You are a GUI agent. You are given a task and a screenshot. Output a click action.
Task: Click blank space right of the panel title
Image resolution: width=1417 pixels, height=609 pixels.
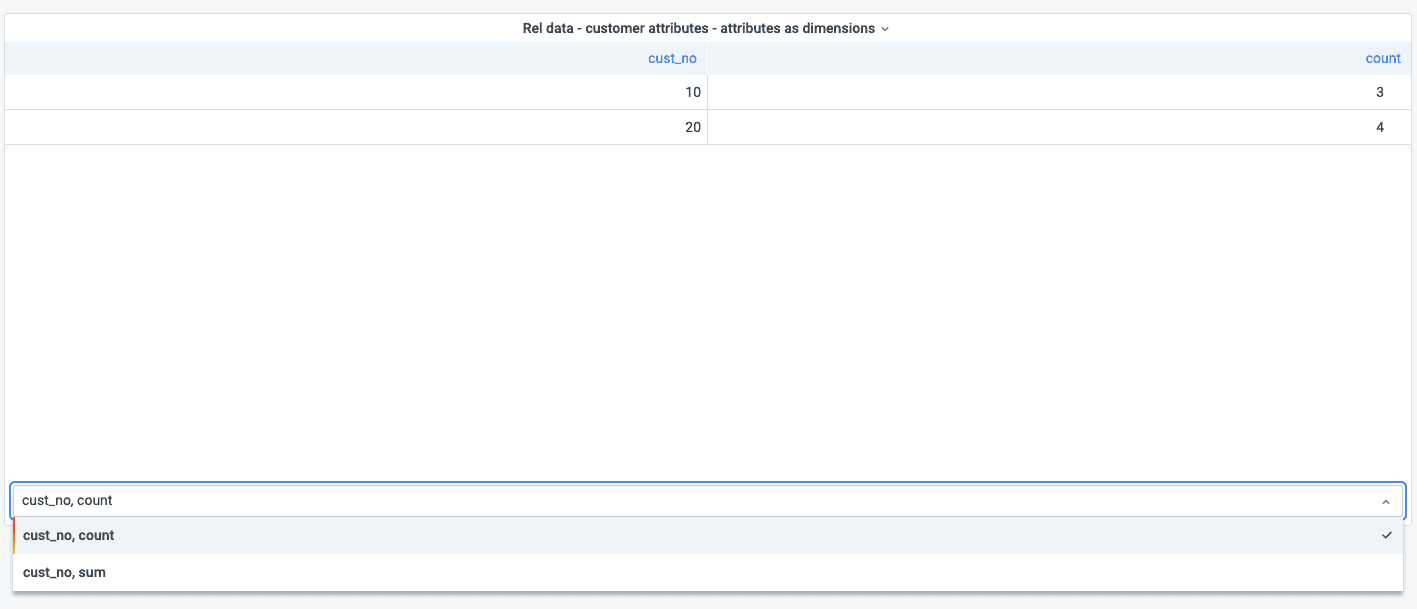point(1150,29)
